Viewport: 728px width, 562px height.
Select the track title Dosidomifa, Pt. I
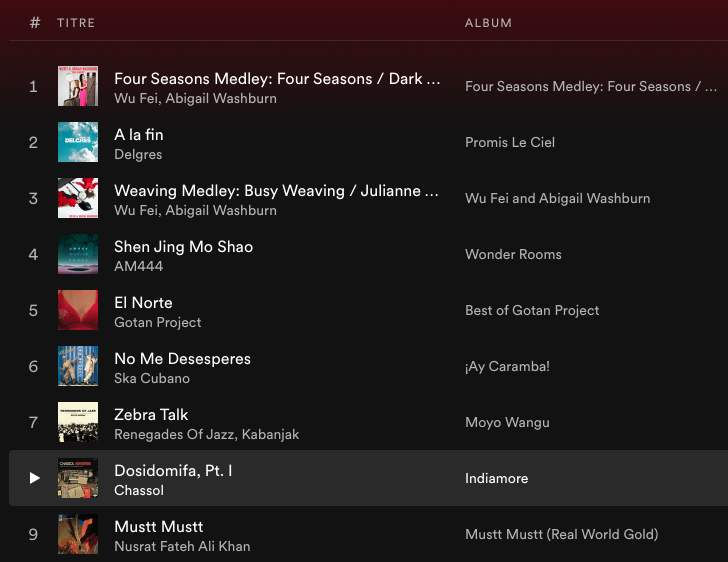click(x=173, y=471)
